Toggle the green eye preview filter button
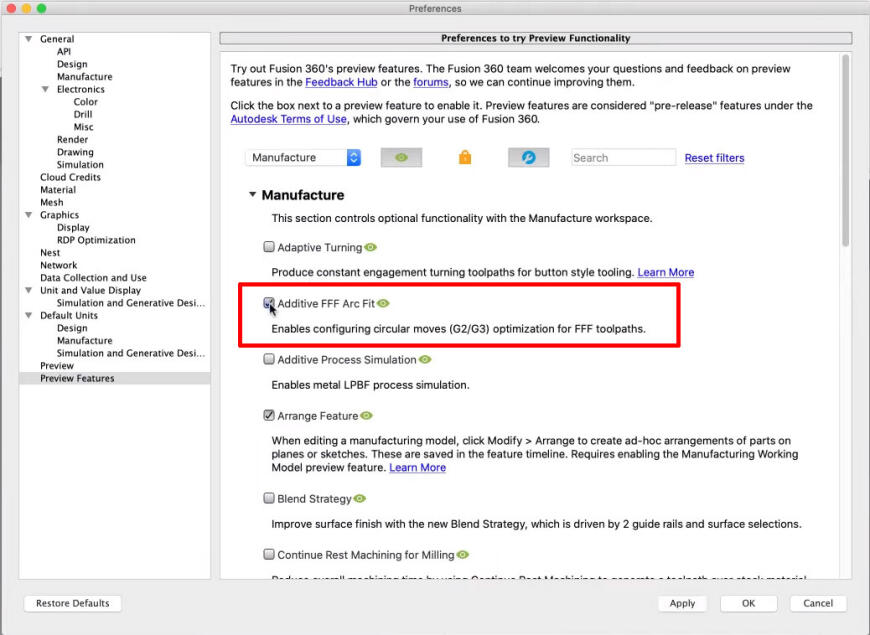The image size is (870, 635). click(x=401, y=158)
